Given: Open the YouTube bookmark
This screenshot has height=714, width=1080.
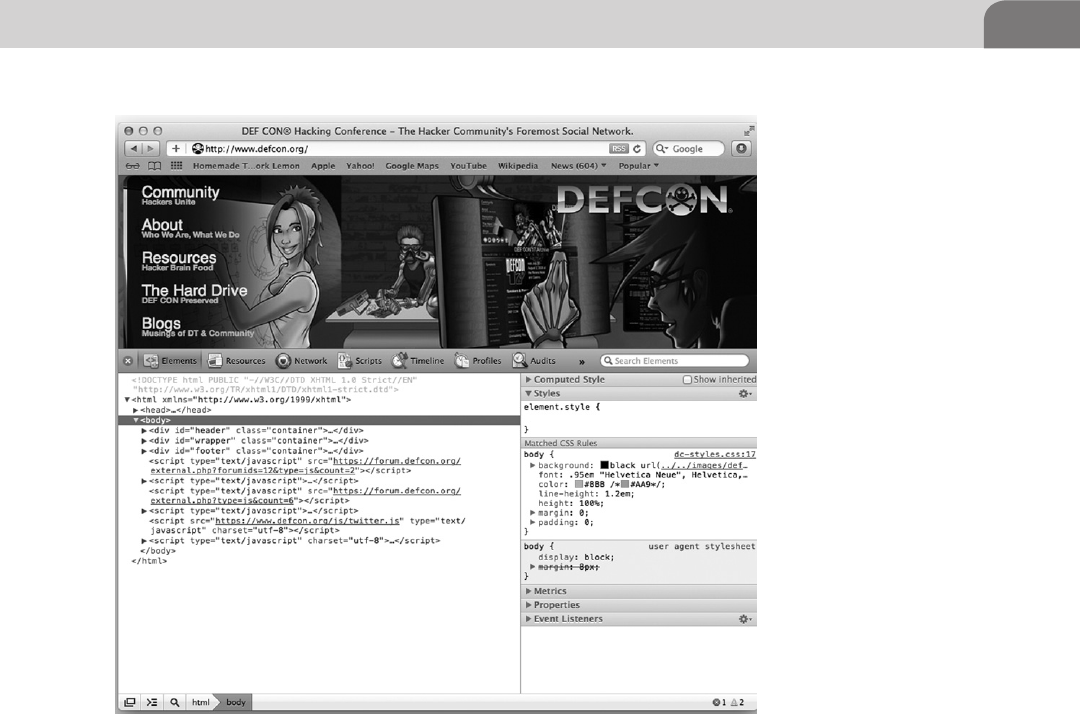Looking at the screenshot, I should coord(468,166).
